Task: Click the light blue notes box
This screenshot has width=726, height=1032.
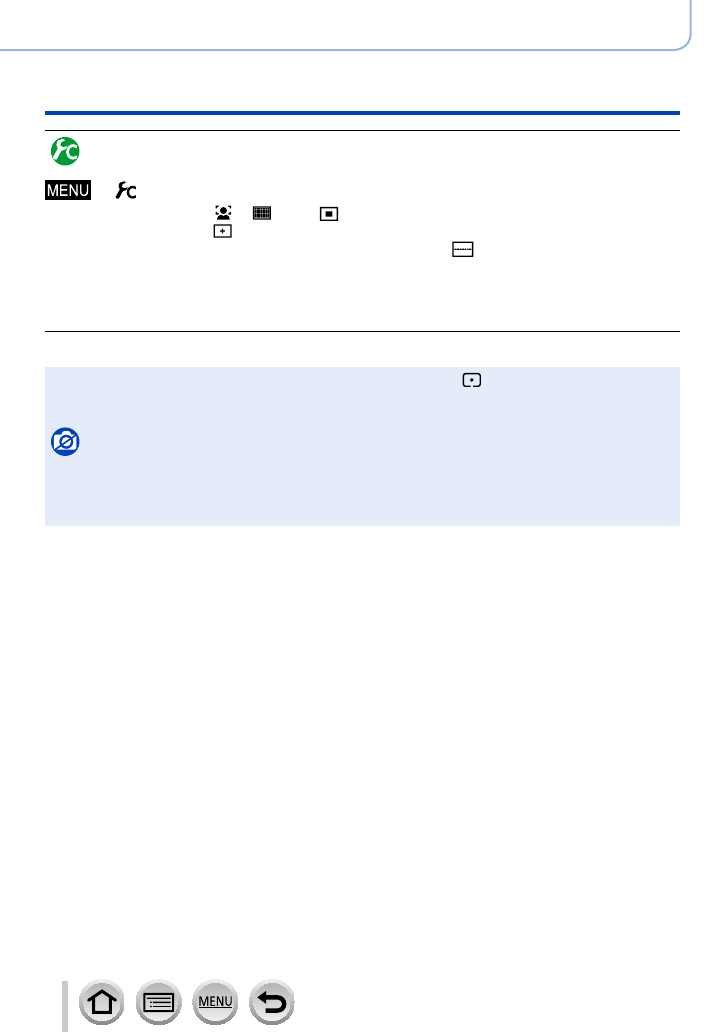Action: point(362,446)
